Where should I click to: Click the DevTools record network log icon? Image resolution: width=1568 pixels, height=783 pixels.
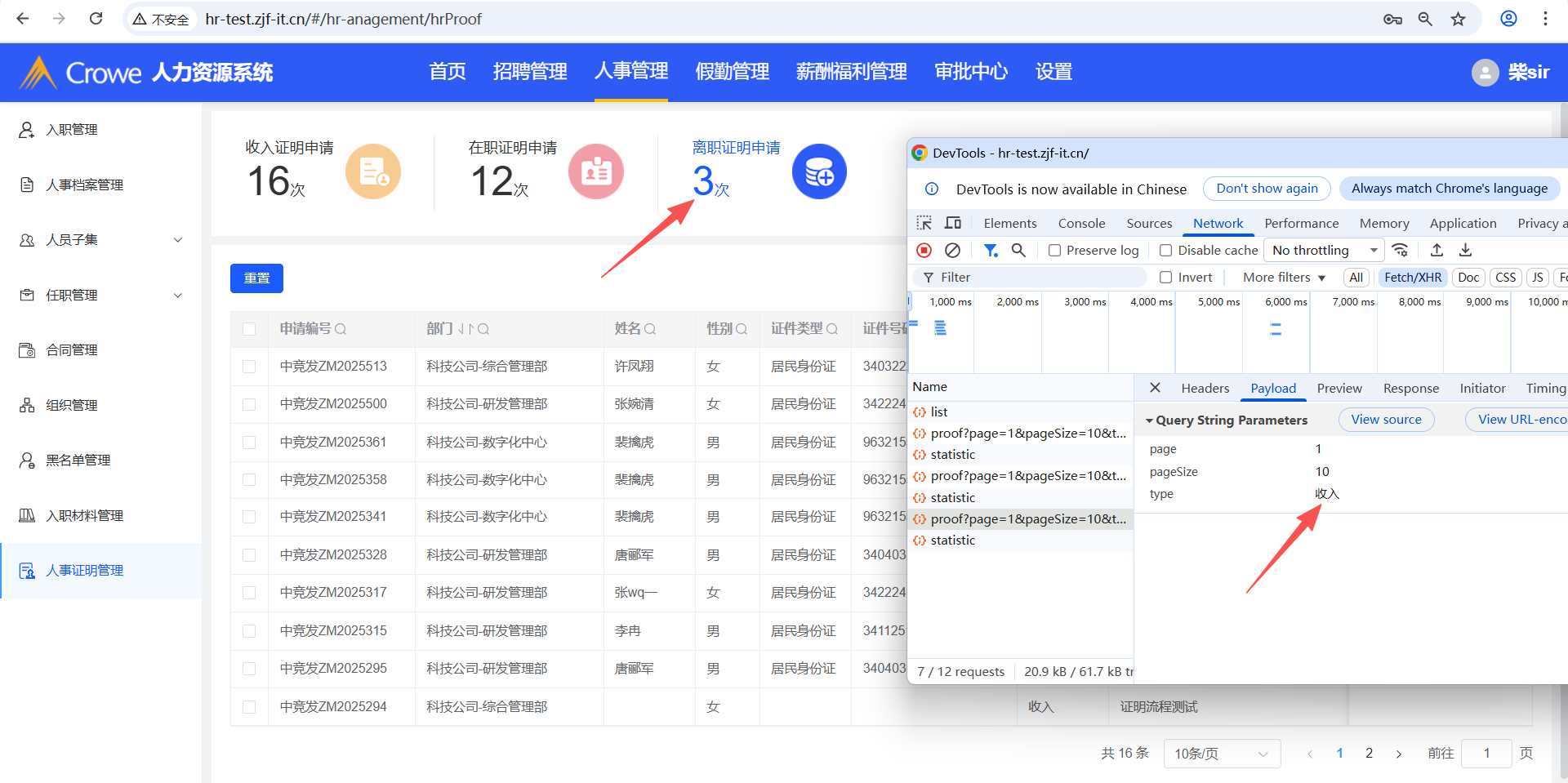[924, 251]
